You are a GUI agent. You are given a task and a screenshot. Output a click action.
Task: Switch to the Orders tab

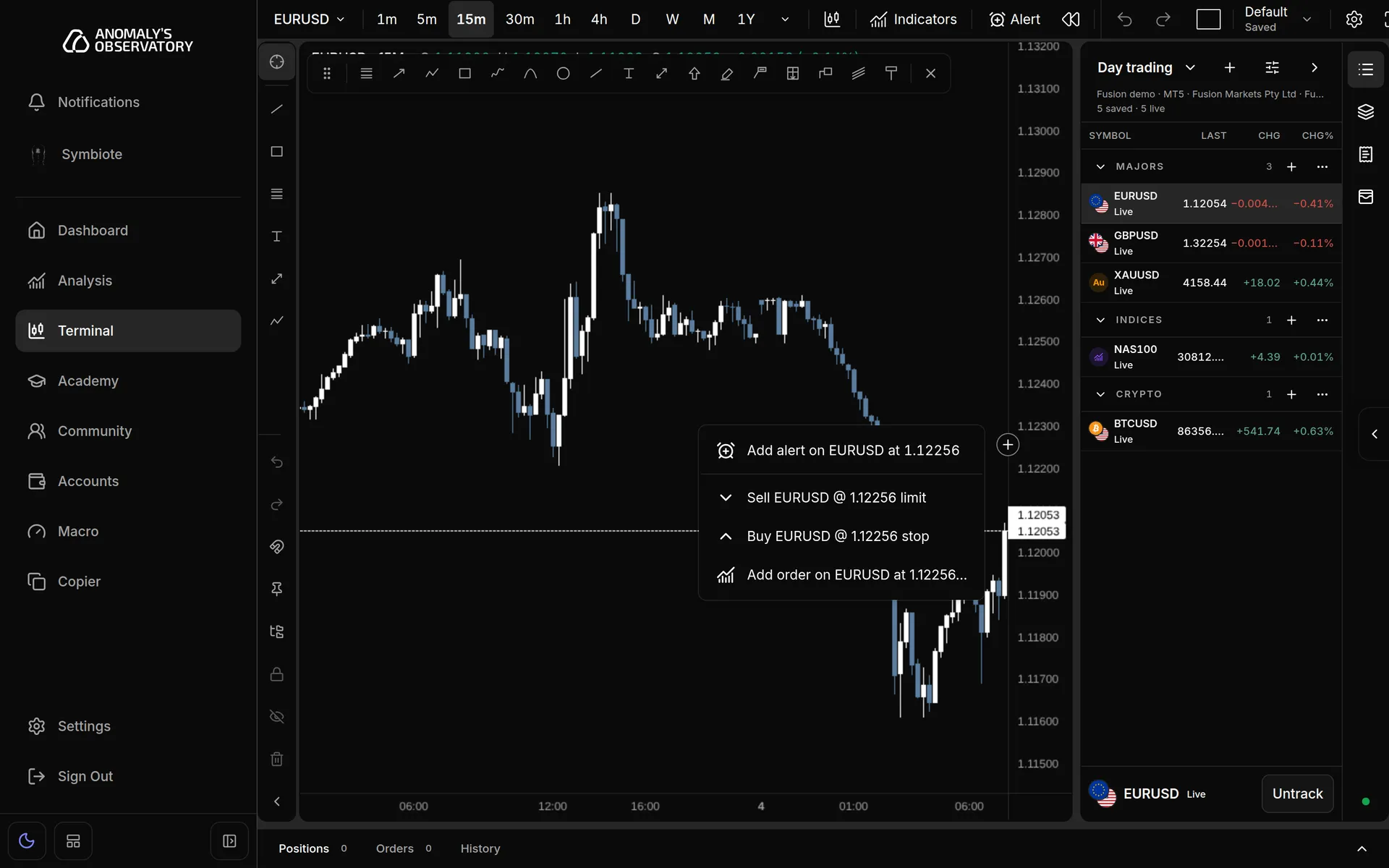(403, 849)
